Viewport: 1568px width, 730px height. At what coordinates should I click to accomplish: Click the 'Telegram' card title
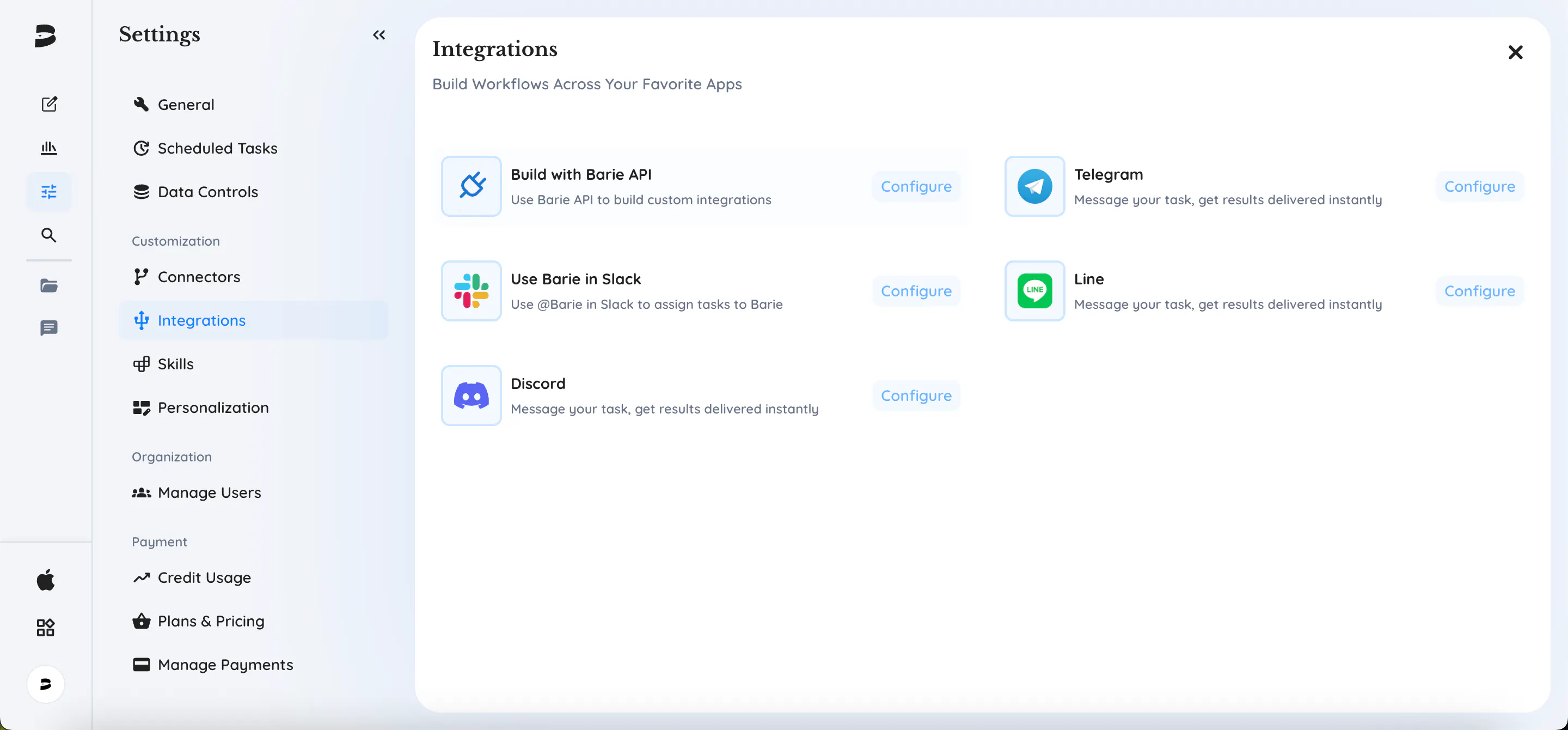click(x=1108, y=175)
